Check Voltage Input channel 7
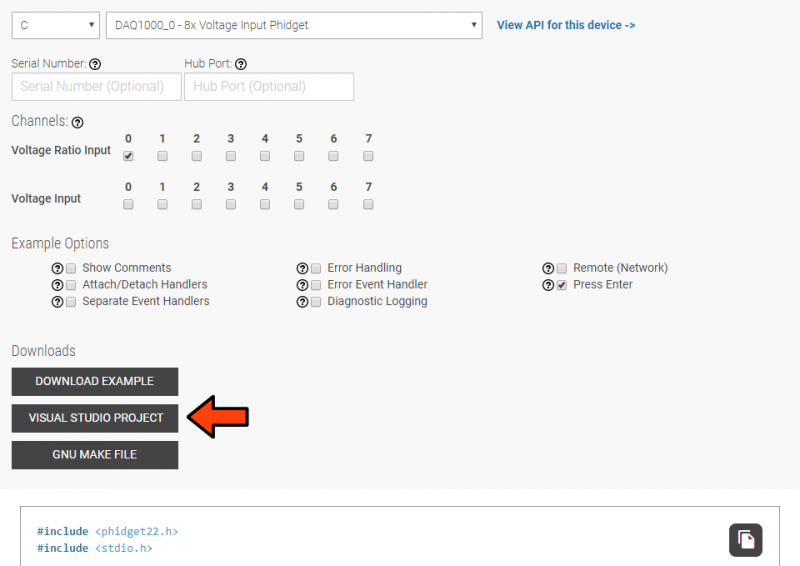 368,205
